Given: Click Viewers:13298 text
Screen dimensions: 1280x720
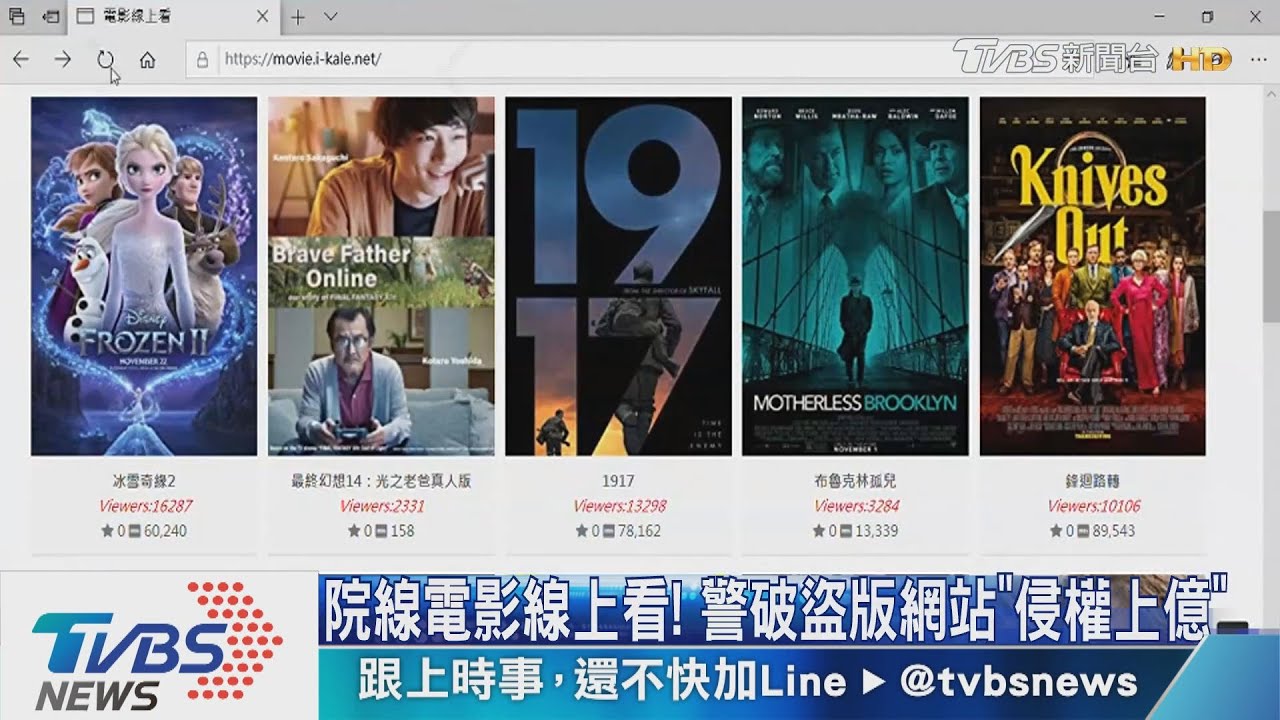Looking at the screenshot, I should point(619,506).
